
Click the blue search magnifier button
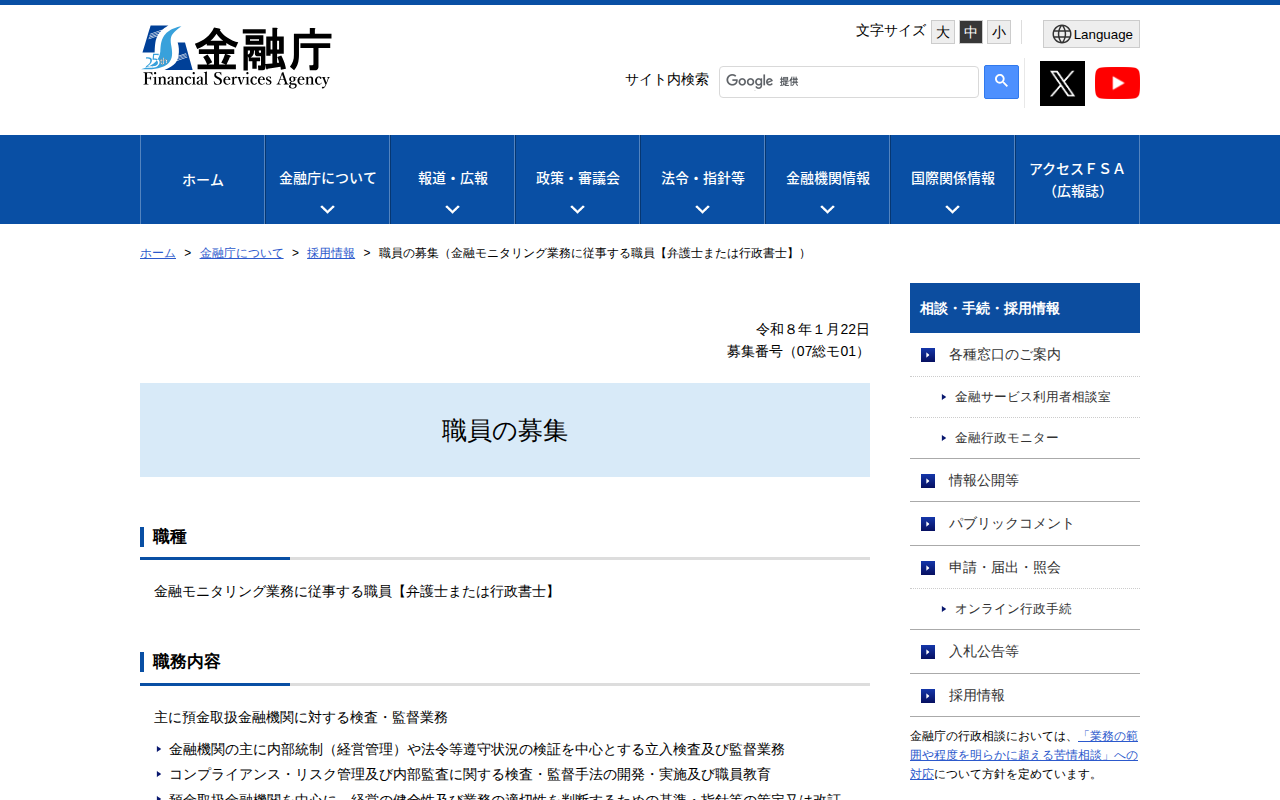pyautogui.click(x=1001, y=82)
